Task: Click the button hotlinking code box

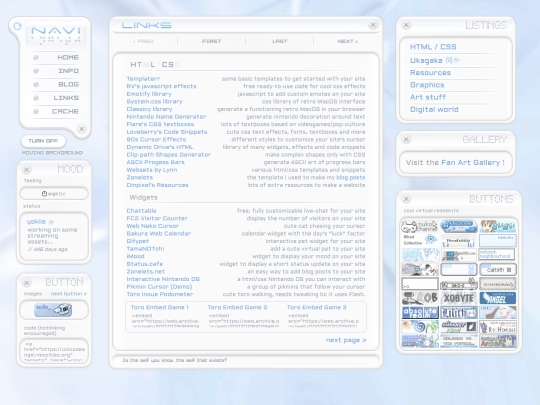Action: [54, 351]
